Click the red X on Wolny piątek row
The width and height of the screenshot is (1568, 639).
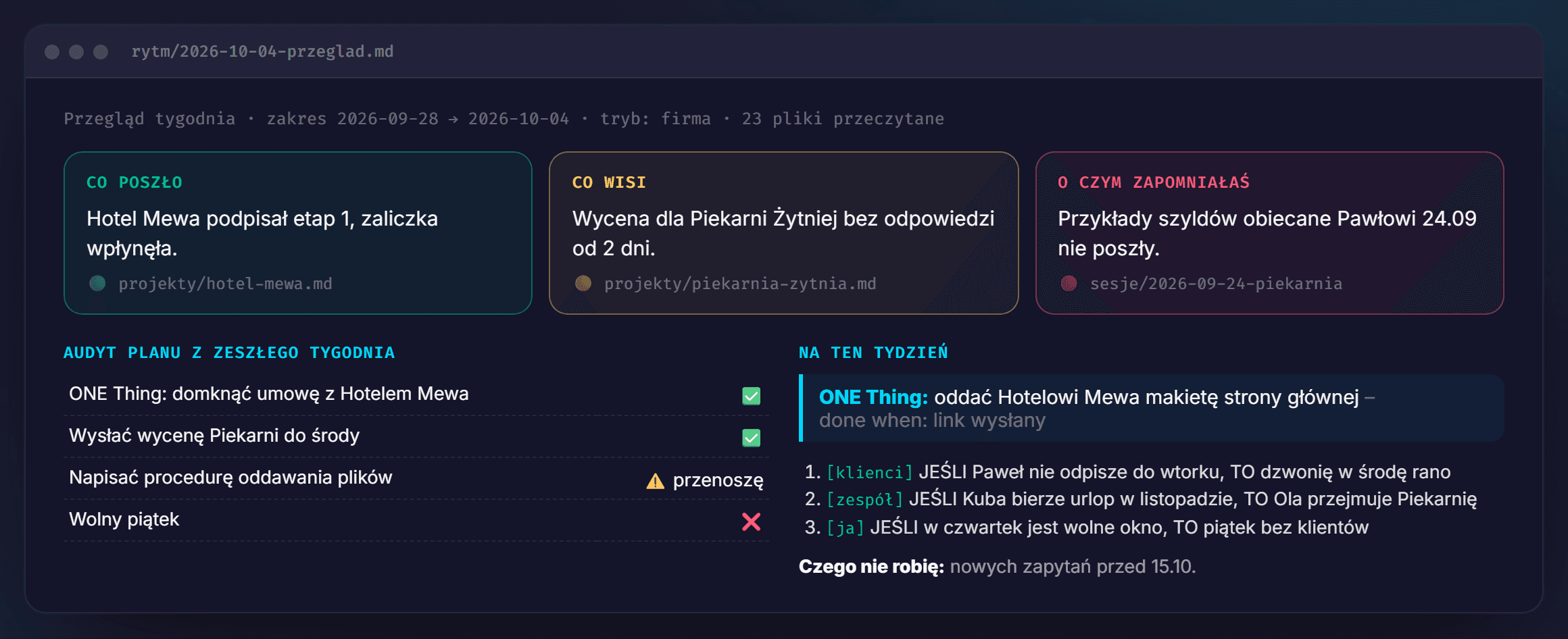click(x=751, y=521)
